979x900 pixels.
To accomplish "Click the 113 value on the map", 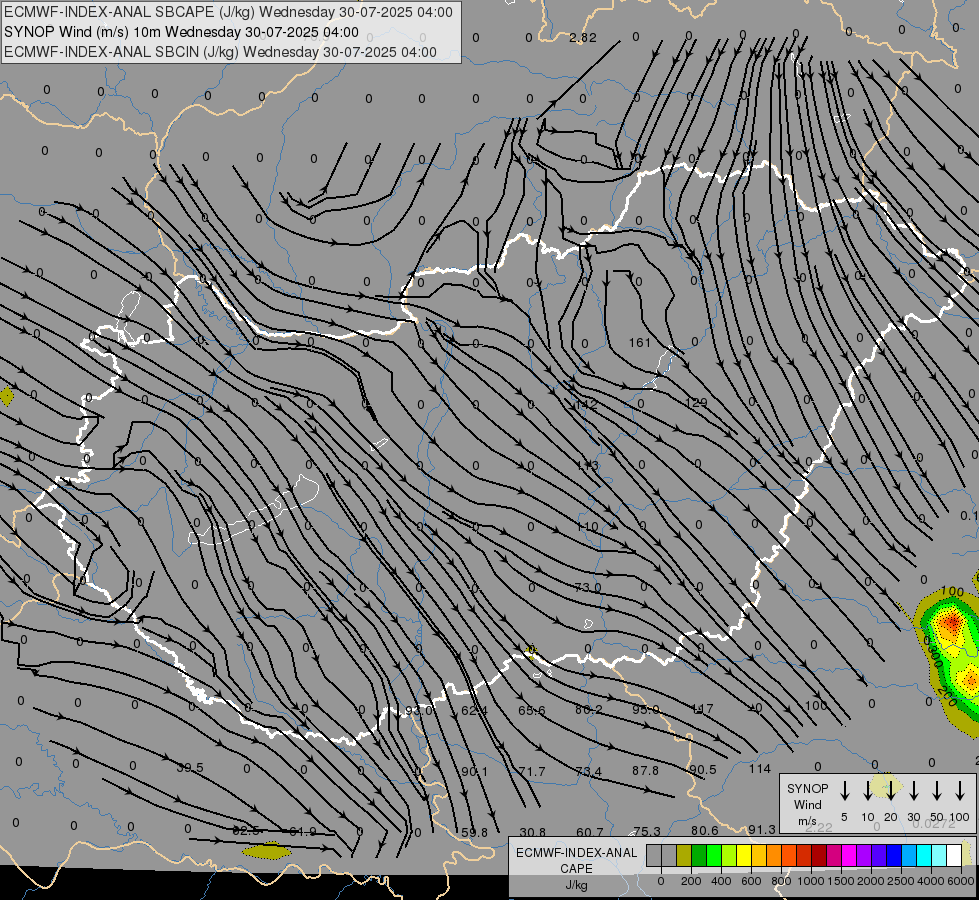I will [587, 465].
